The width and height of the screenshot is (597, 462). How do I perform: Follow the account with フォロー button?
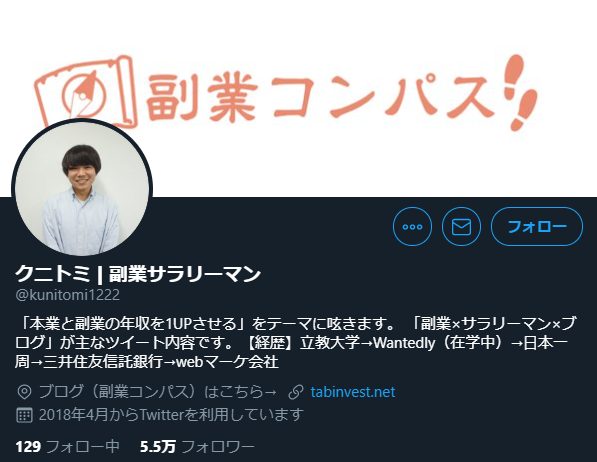pos(537,227)
